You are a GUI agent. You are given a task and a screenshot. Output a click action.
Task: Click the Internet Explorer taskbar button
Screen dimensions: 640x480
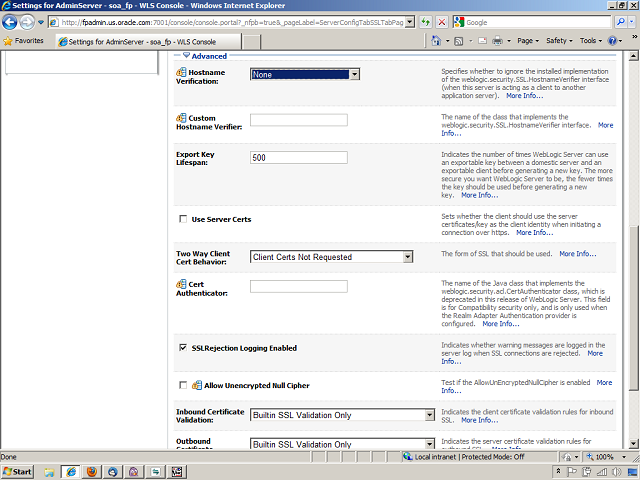click(71, 472)
